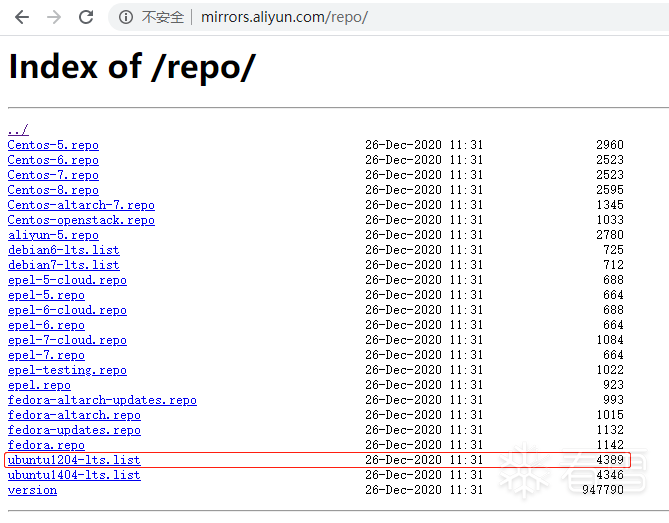The image size is (669, 523).
Task: Open Centos-altarch-7.repo link
Action: [x=81, y=205]
